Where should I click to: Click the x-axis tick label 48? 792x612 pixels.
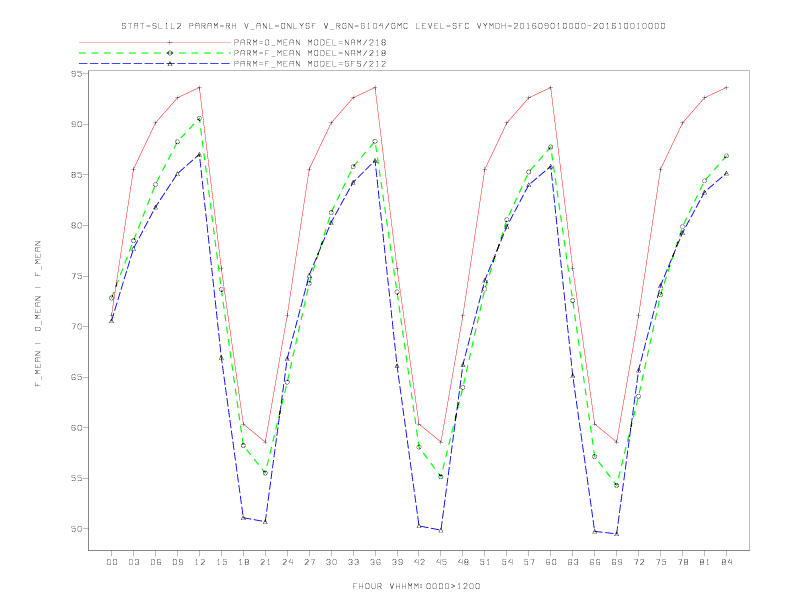(x=463, y=562)
